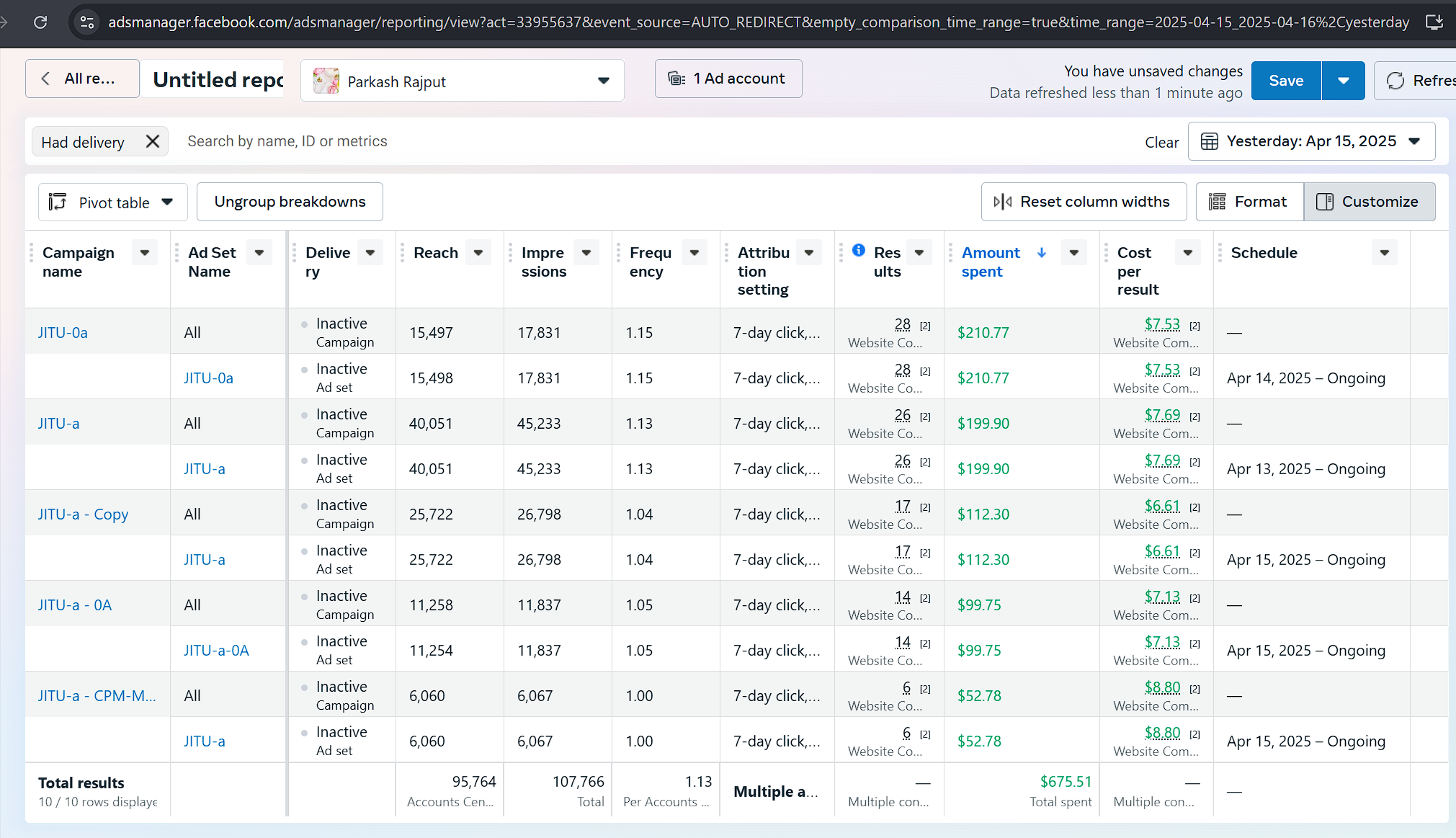Screen dimensions: 1456x838
Task: Open the Customize panel
Action: coord(1369,202)
